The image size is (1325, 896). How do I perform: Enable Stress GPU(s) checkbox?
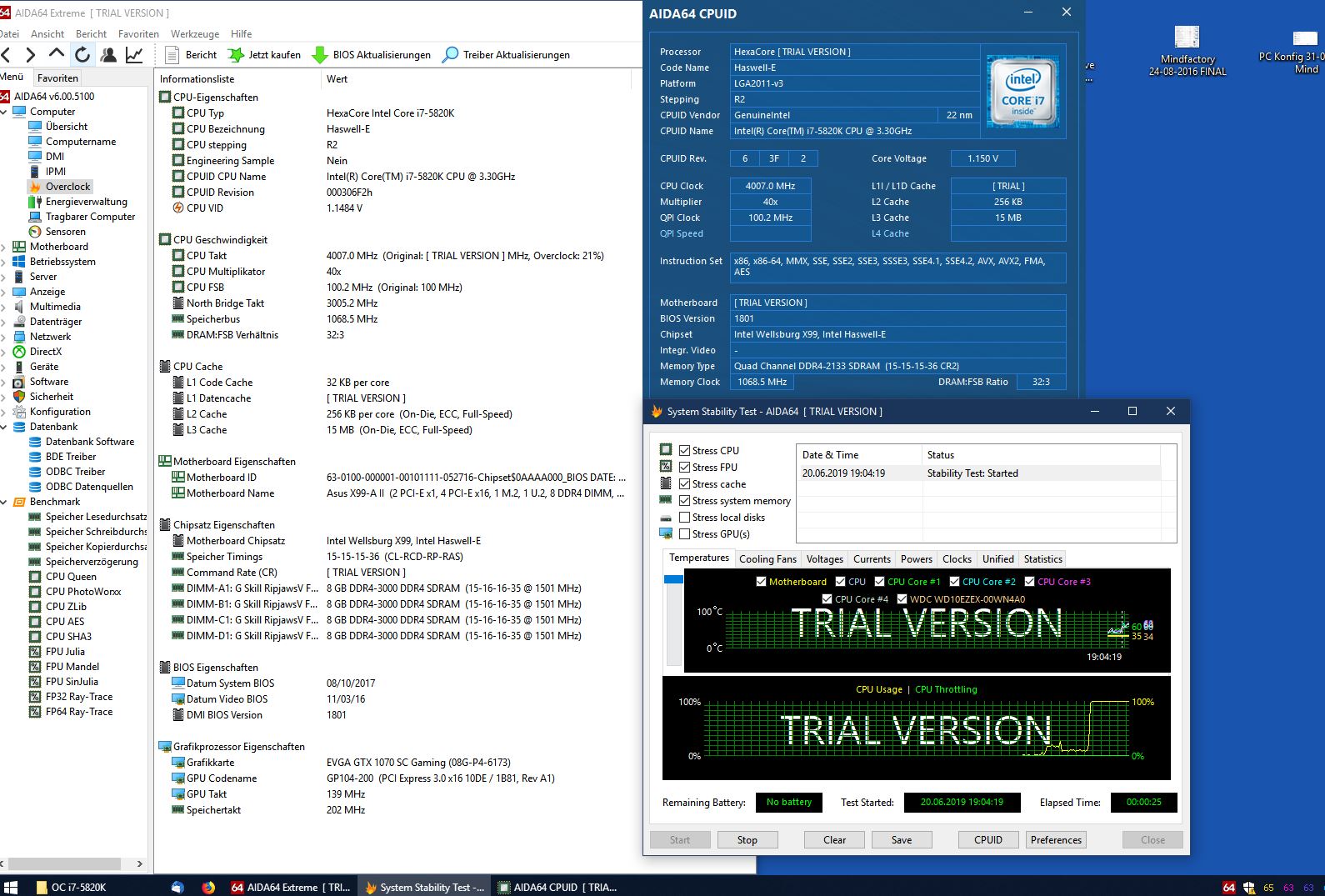(684, 533)
